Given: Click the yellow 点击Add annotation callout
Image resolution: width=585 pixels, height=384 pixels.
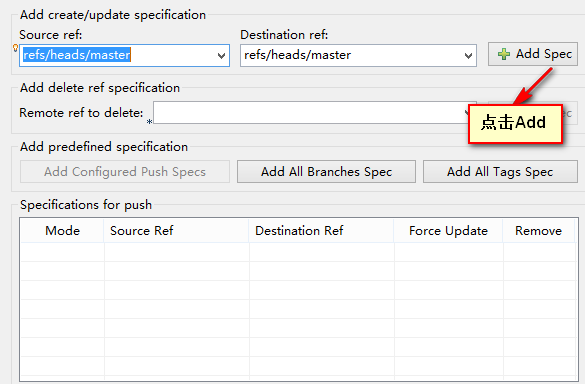Looking at the screenshot, I should pos(515,124).
